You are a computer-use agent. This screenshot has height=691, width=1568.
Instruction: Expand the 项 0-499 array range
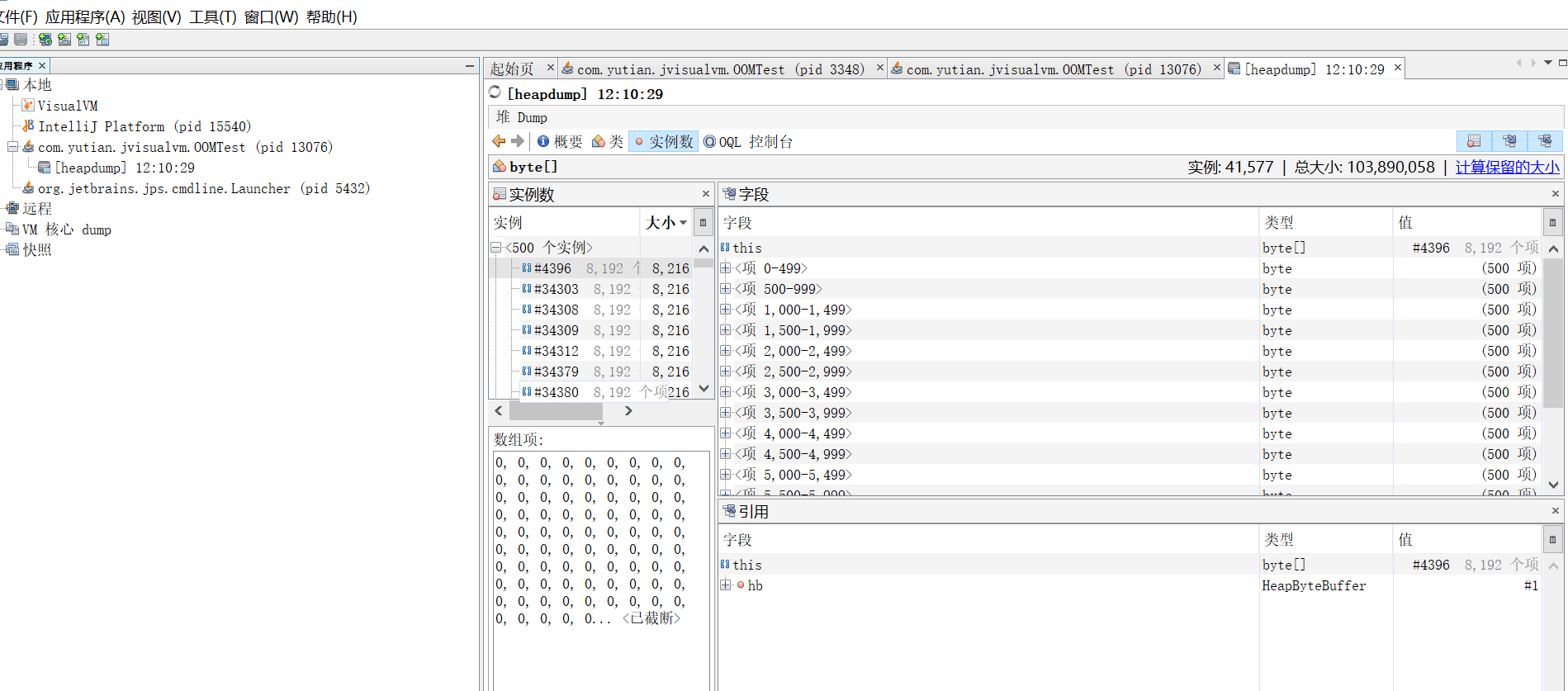click(x=725, y=267)
